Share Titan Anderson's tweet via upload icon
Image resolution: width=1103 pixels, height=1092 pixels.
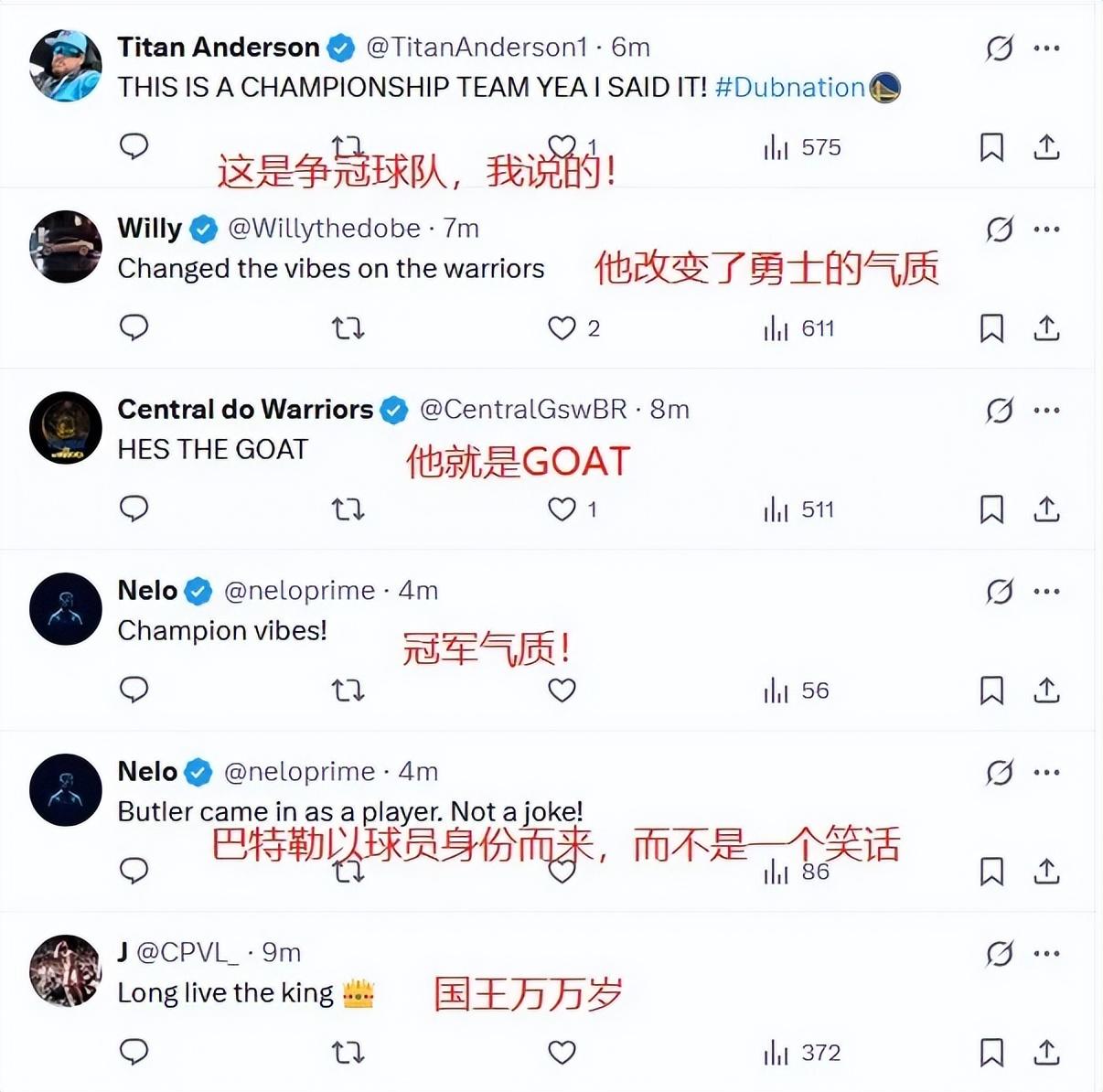click(1046, 146)
